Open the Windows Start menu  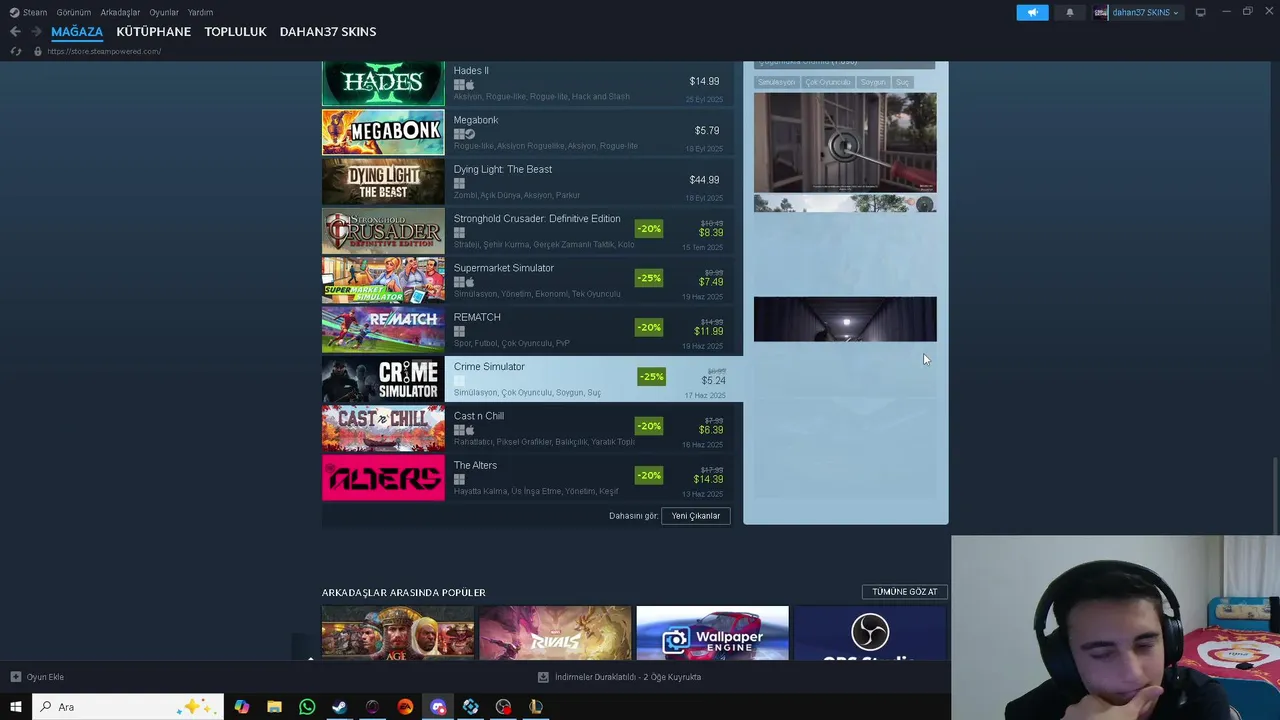[15, 707]
